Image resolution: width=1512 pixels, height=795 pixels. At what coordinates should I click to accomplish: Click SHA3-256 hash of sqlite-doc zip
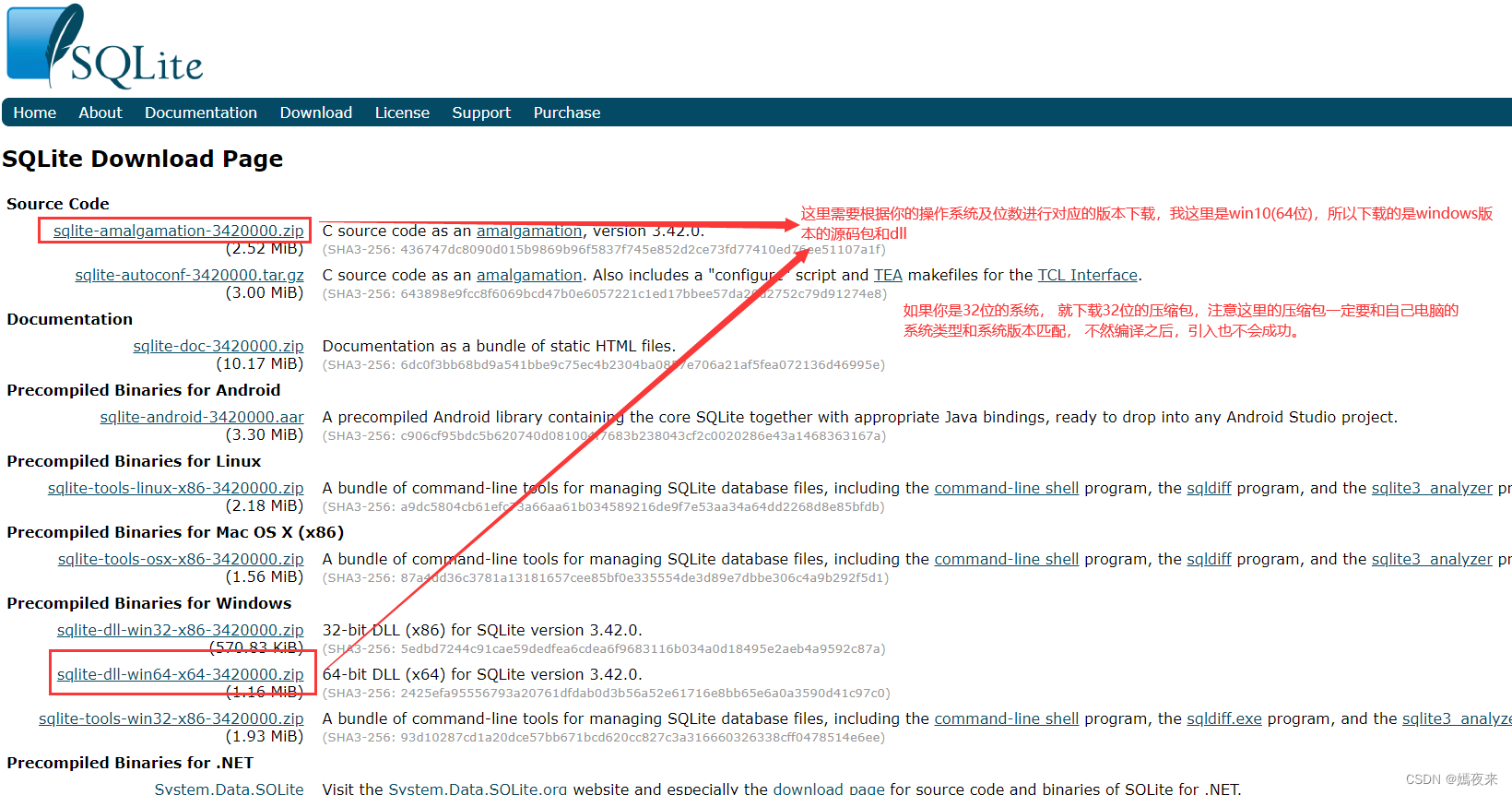[x=604, y=364]
